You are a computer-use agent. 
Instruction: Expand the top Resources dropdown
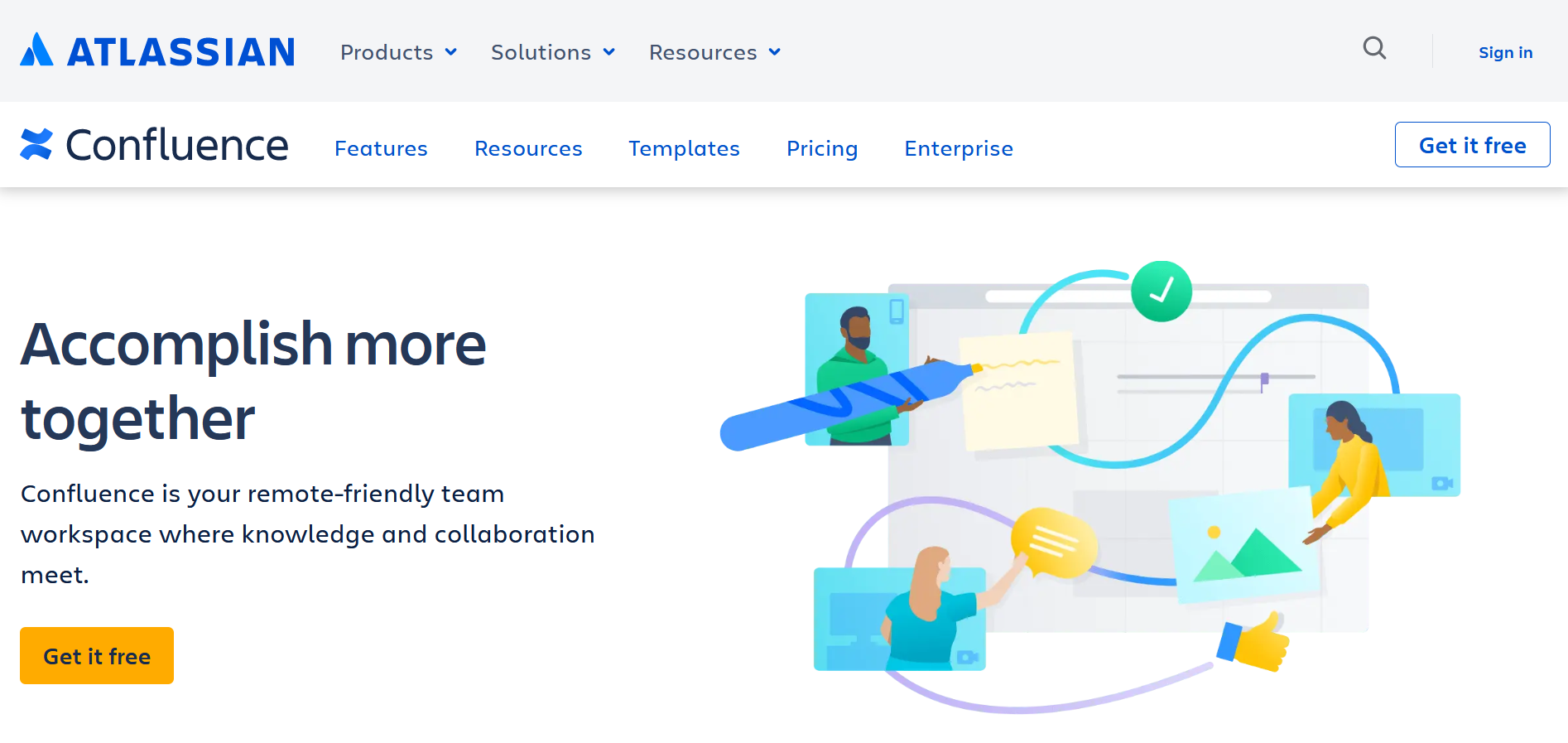click(714, 52)
